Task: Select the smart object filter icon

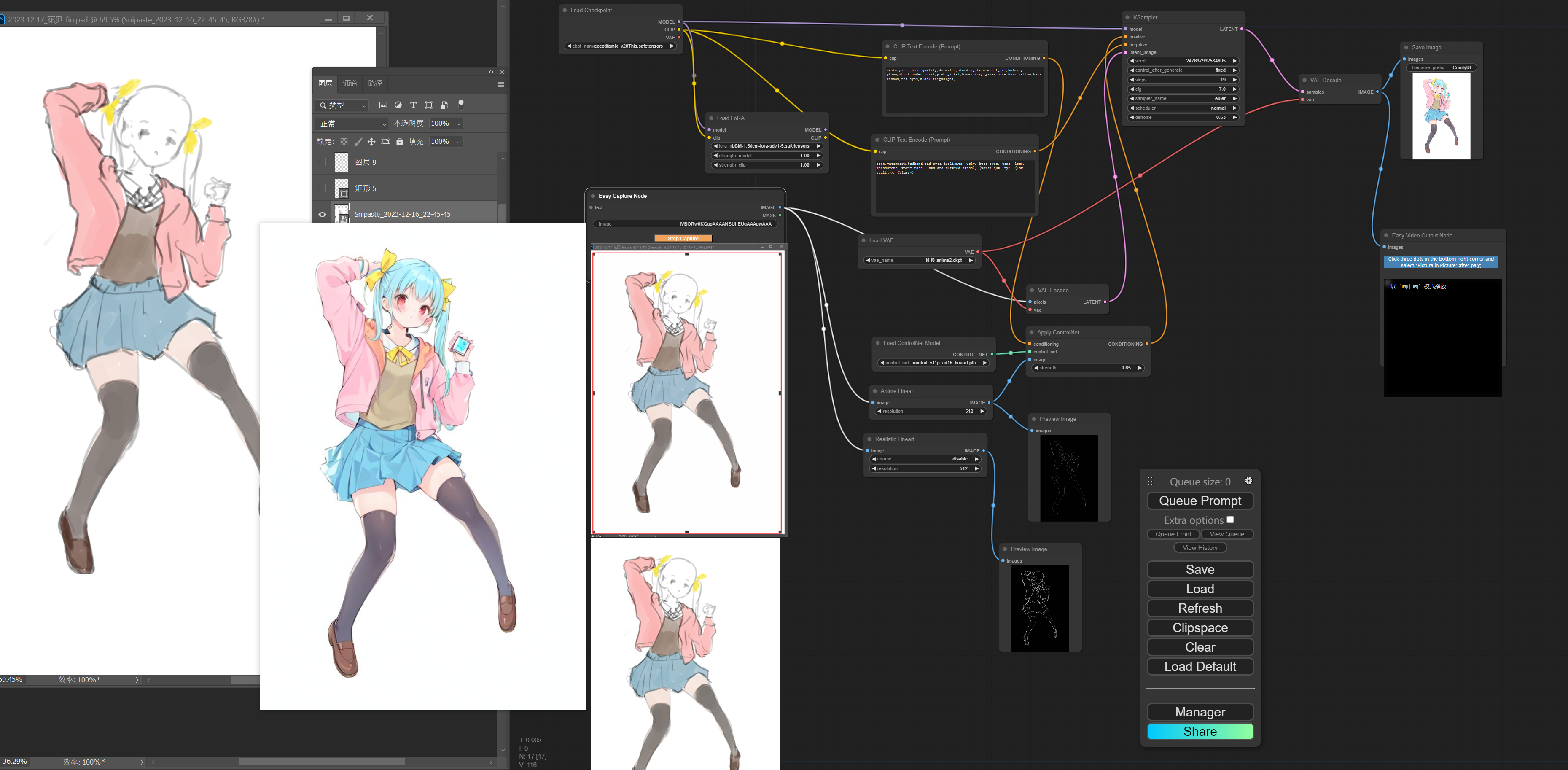Action: 444,105
